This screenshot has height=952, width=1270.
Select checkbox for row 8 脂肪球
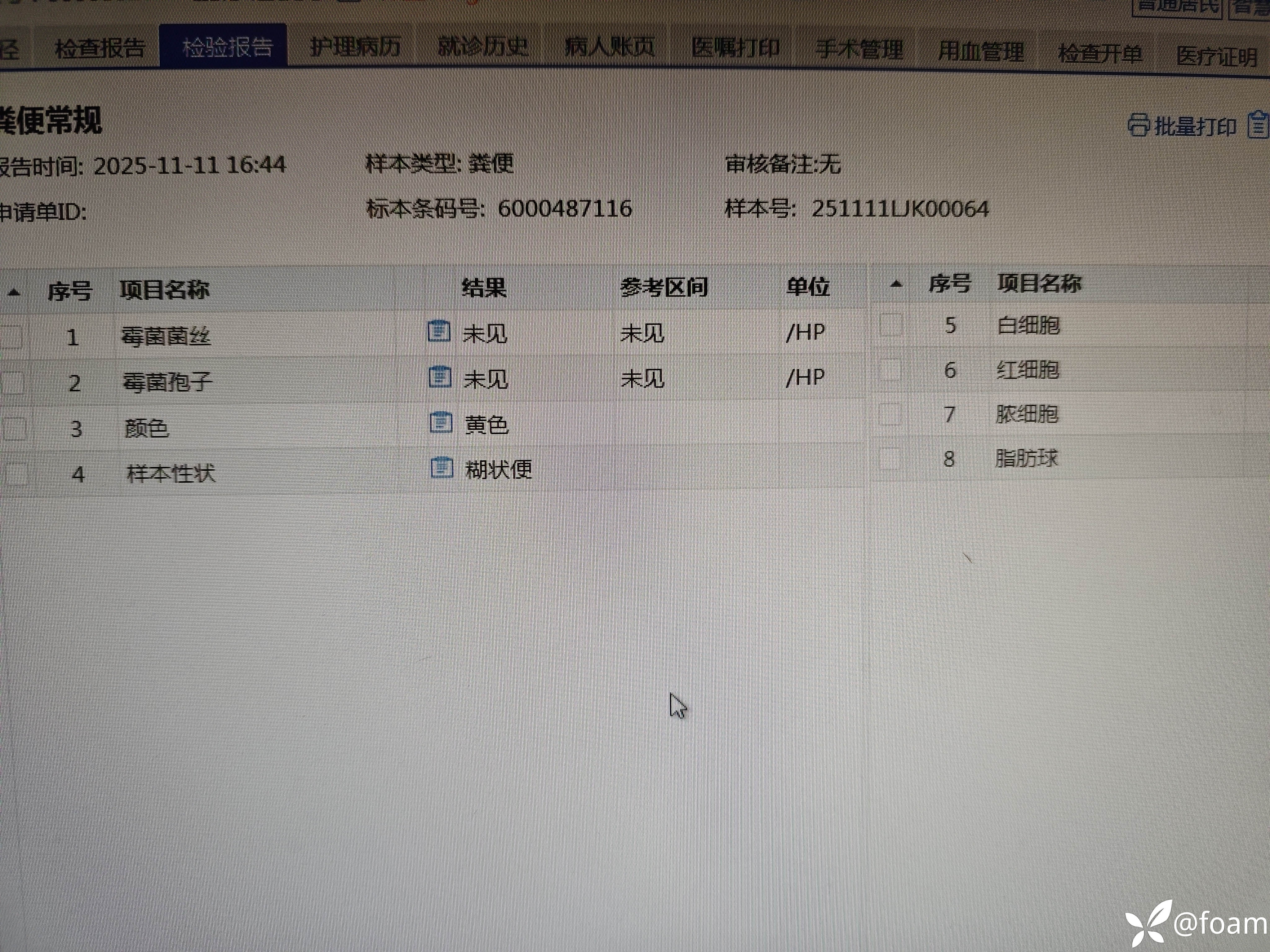coord(889,459)
